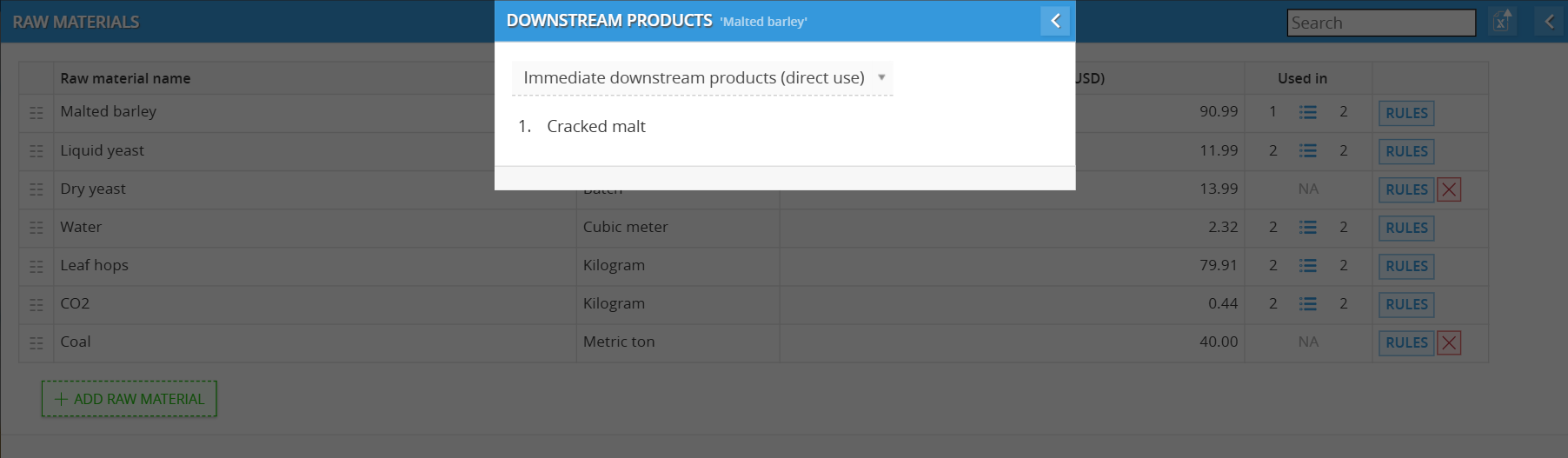The width and height of the screenshot is (1568, 458).
Task: Open the Used in list icon for CO2
Action: 1307,304
